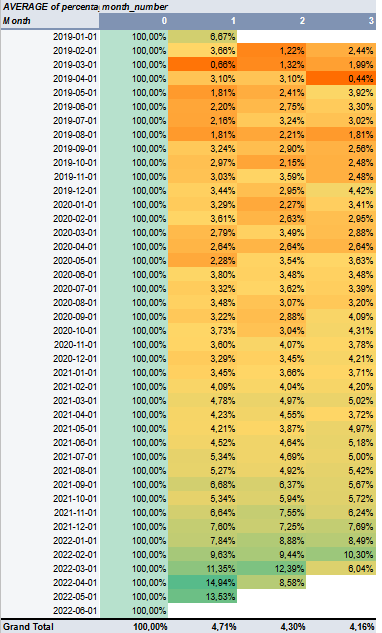Select the 2,44% cell for 2019-02-01
The width and height of the screenshot is (382, 633).
(x=341, y=50)
